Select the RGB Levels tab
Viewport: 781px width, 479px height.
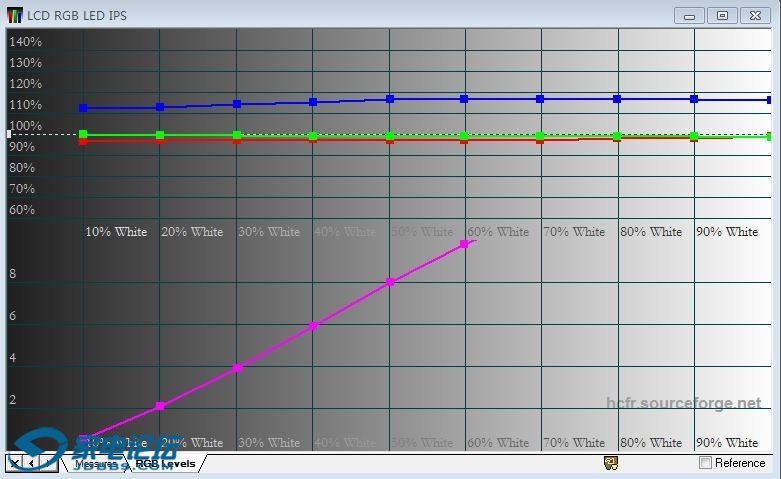point(165,464)
